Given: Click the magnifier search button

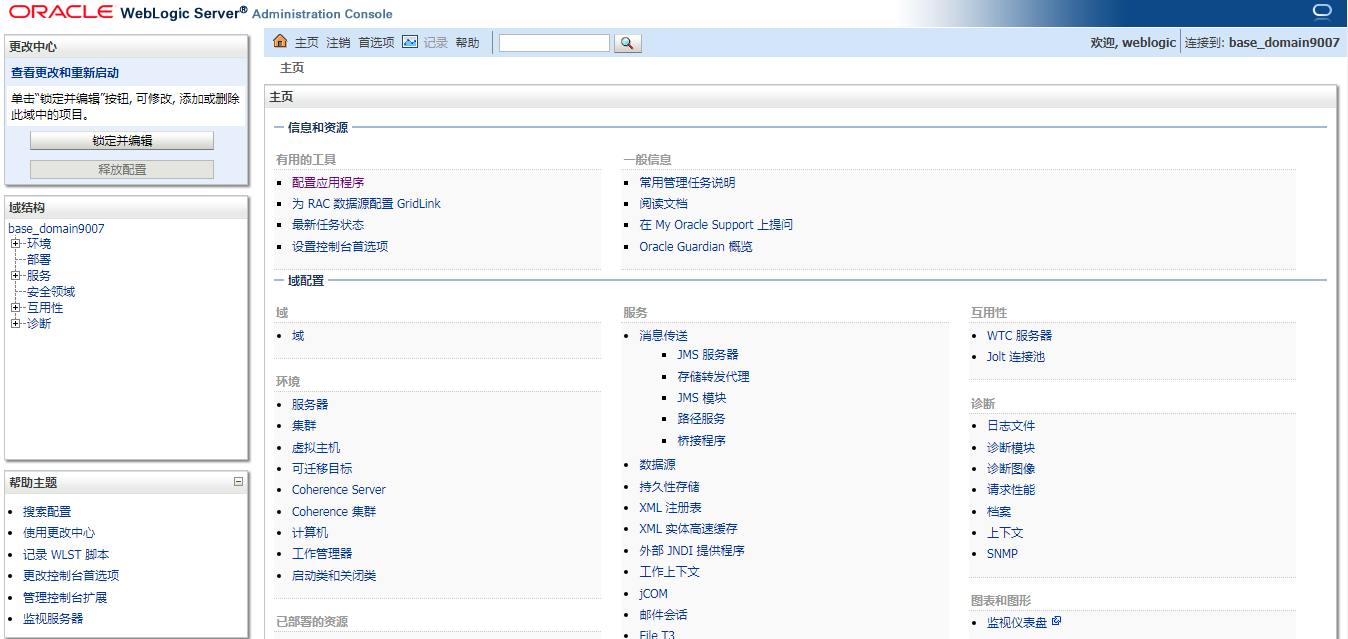Looking at the screenshot, I should coord(628,43).
